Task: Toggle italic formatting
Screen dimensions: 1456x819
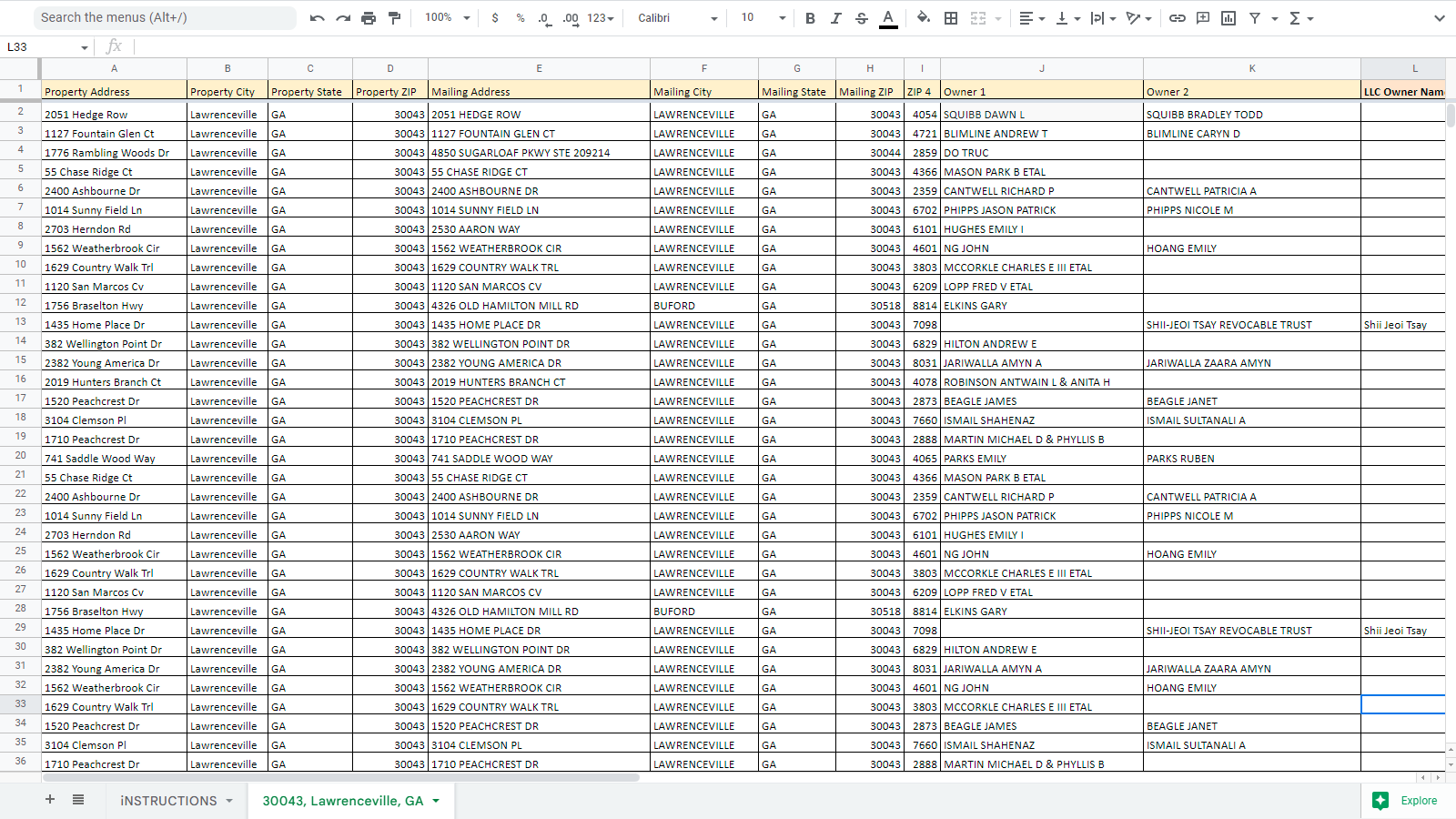Action: click(835, 18)
